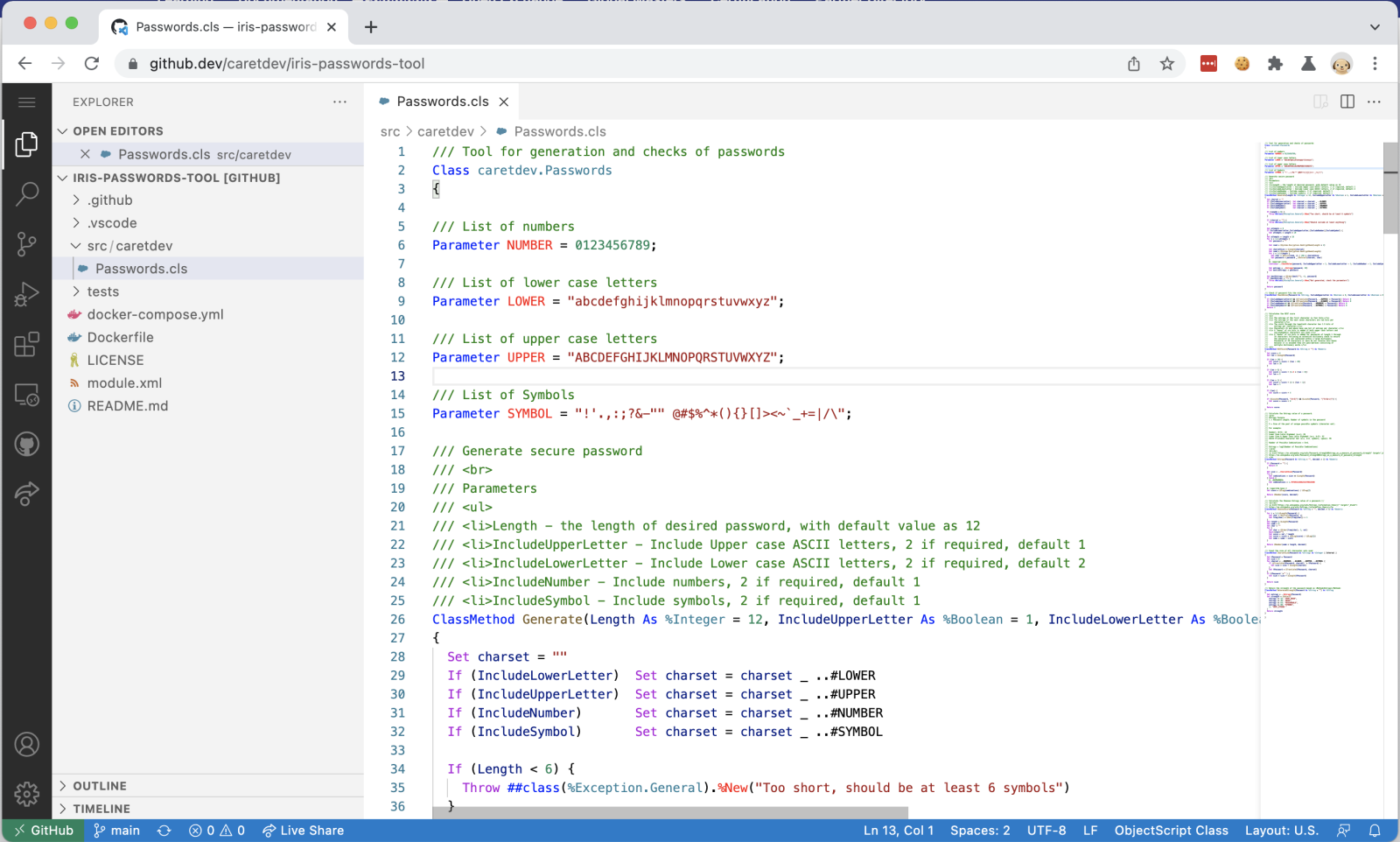Open the Search view in activity bar
Viewport: 1400px width, 842px height.
(27, 193)
